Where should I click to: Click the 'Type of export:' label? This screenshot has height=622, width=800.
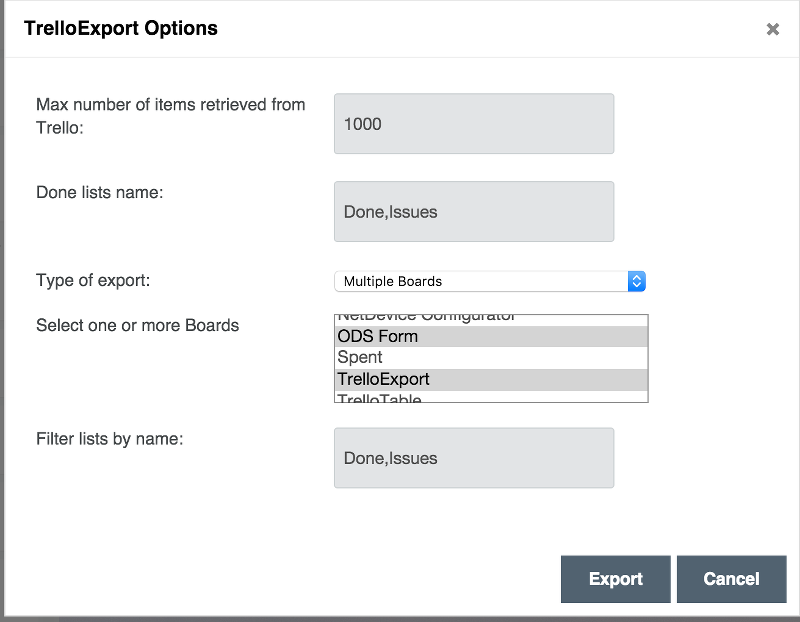point(93,280)
